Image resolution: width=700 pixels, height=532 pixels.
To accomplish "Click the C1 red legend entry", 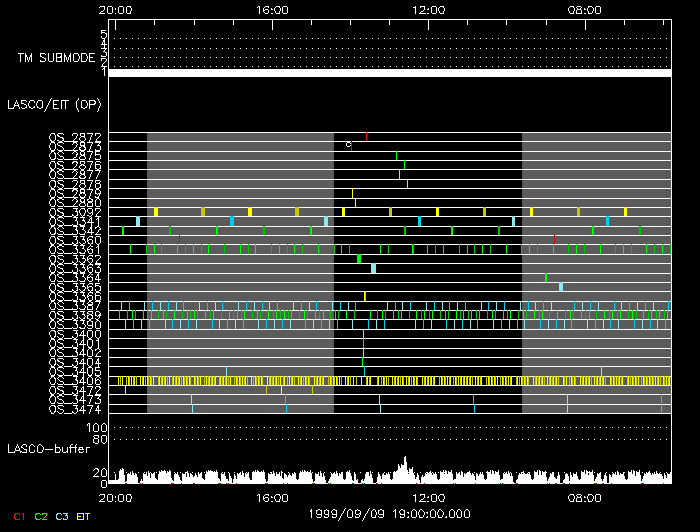I will coord(18,516).
